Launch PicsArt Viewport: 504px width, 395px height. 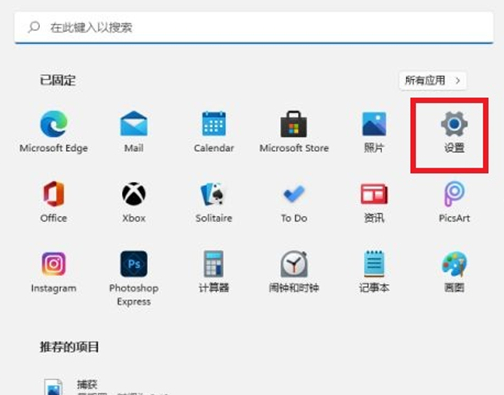point(454,202)
